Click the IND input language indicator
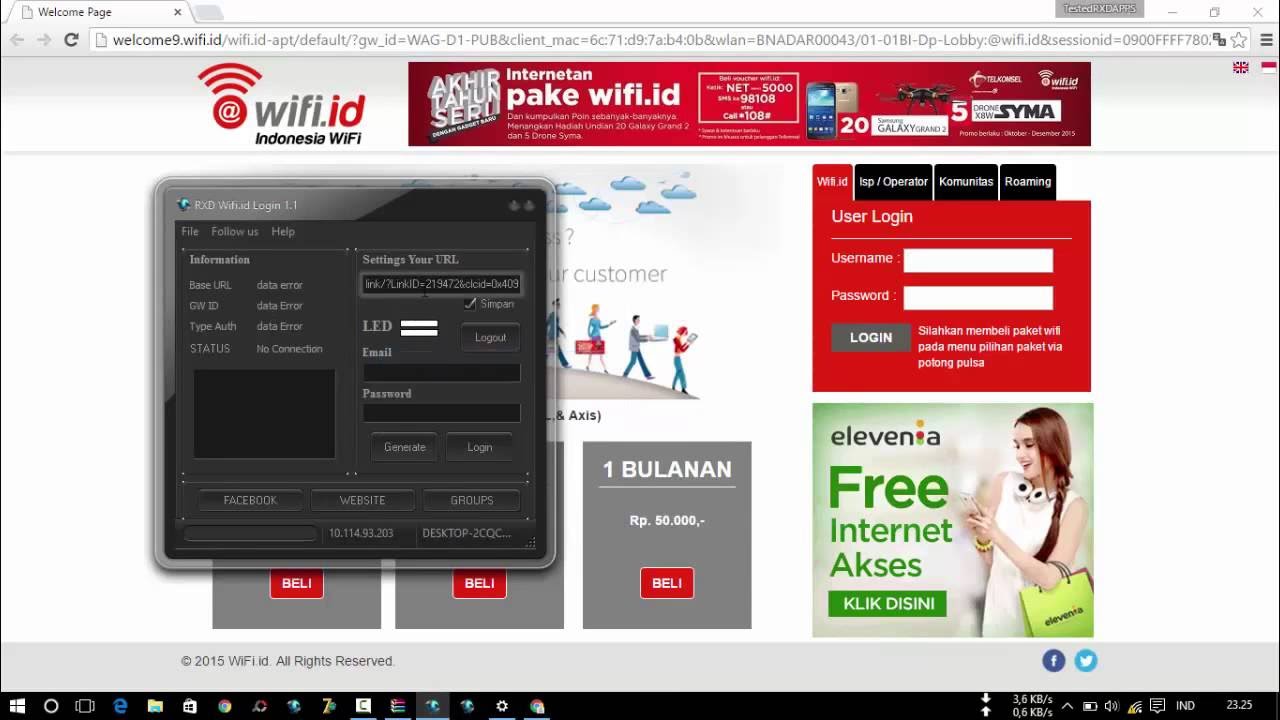 pyautogui.click(x=1185, y=706)
